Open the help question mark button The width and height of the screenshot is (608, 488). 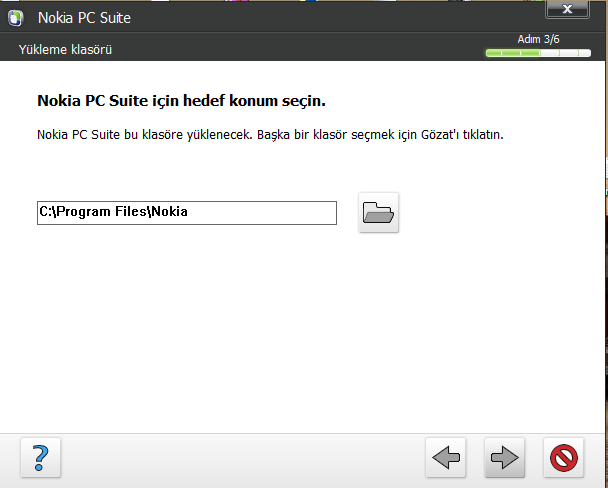(x=41, y=458)
